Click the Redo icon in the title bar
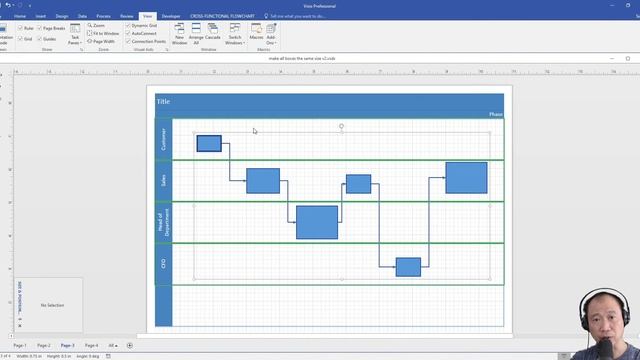Viewport: 640px width, 360px height. pos(20,5)
